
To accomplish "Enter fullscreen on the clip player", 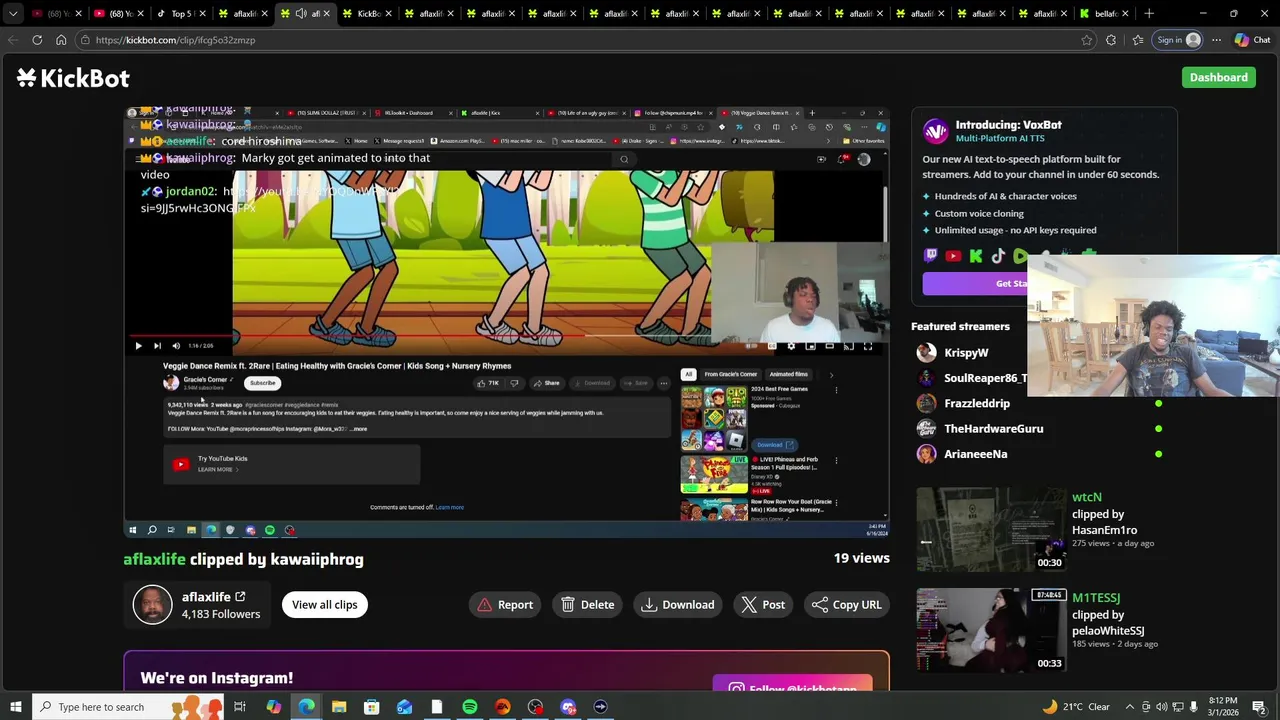I will (x=868, y=346).
